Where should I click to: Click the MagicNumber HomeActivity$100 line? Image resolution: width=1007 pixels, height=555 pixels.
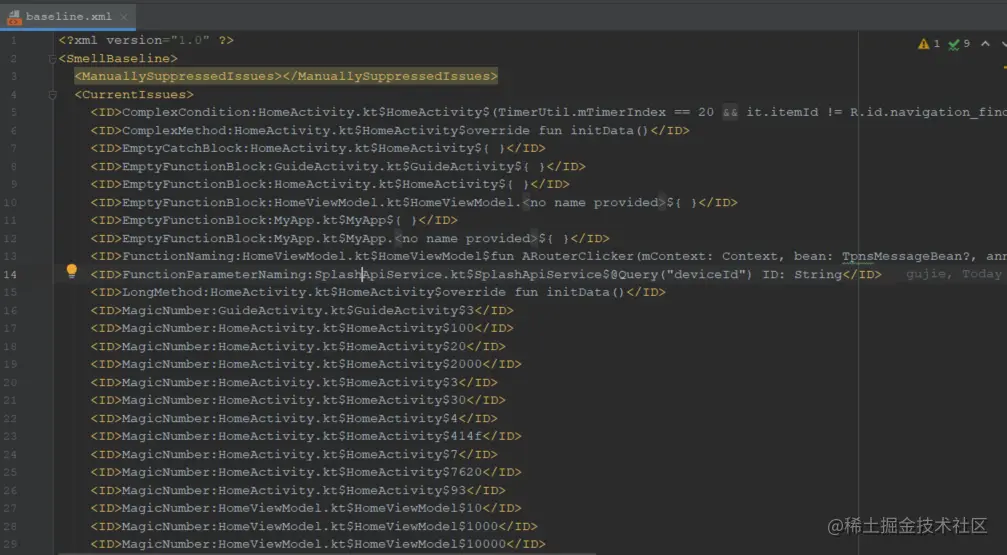(x=302, y=328)
